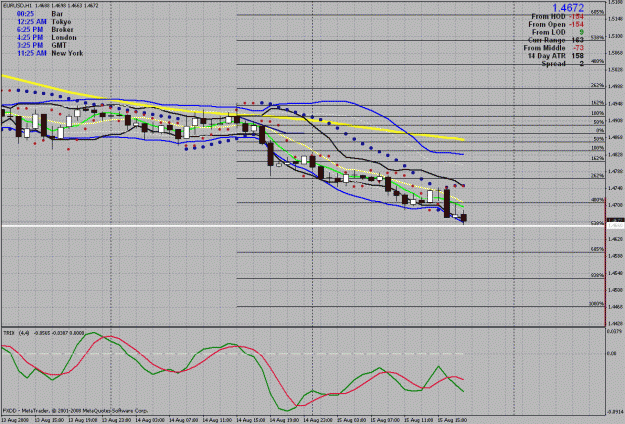Screen dimensions: 625x424
Task: Click the "13 Aug 23:00" time axis label
Action: point(116,420)
